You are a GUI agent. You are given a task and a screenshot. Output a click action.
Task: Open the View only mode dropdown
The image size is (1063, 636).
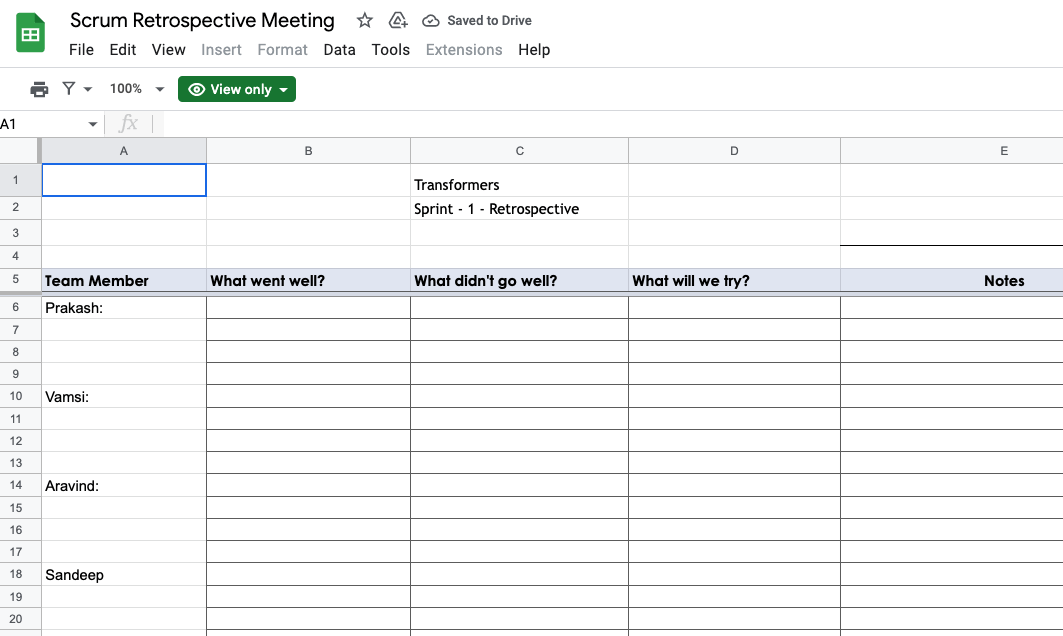284,89
